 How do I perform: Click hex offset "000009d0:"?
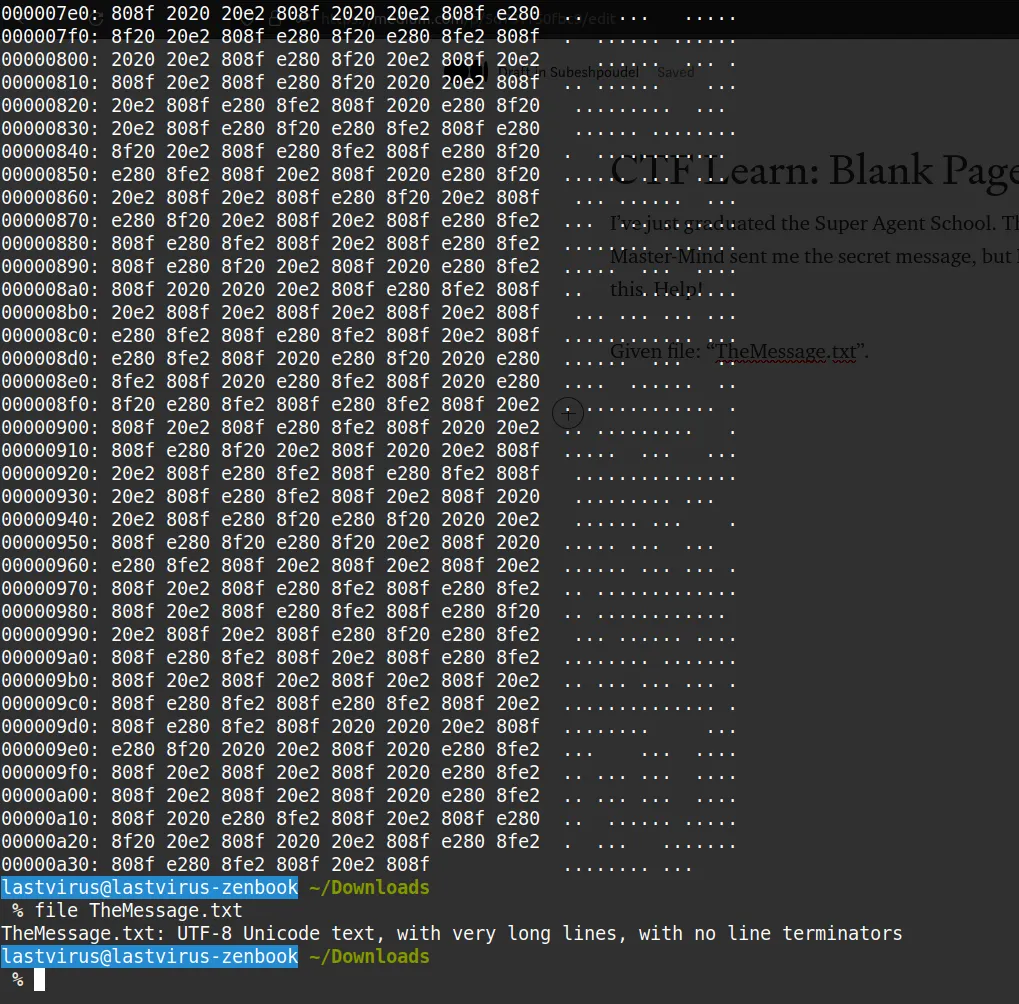[x=50, y=726]
